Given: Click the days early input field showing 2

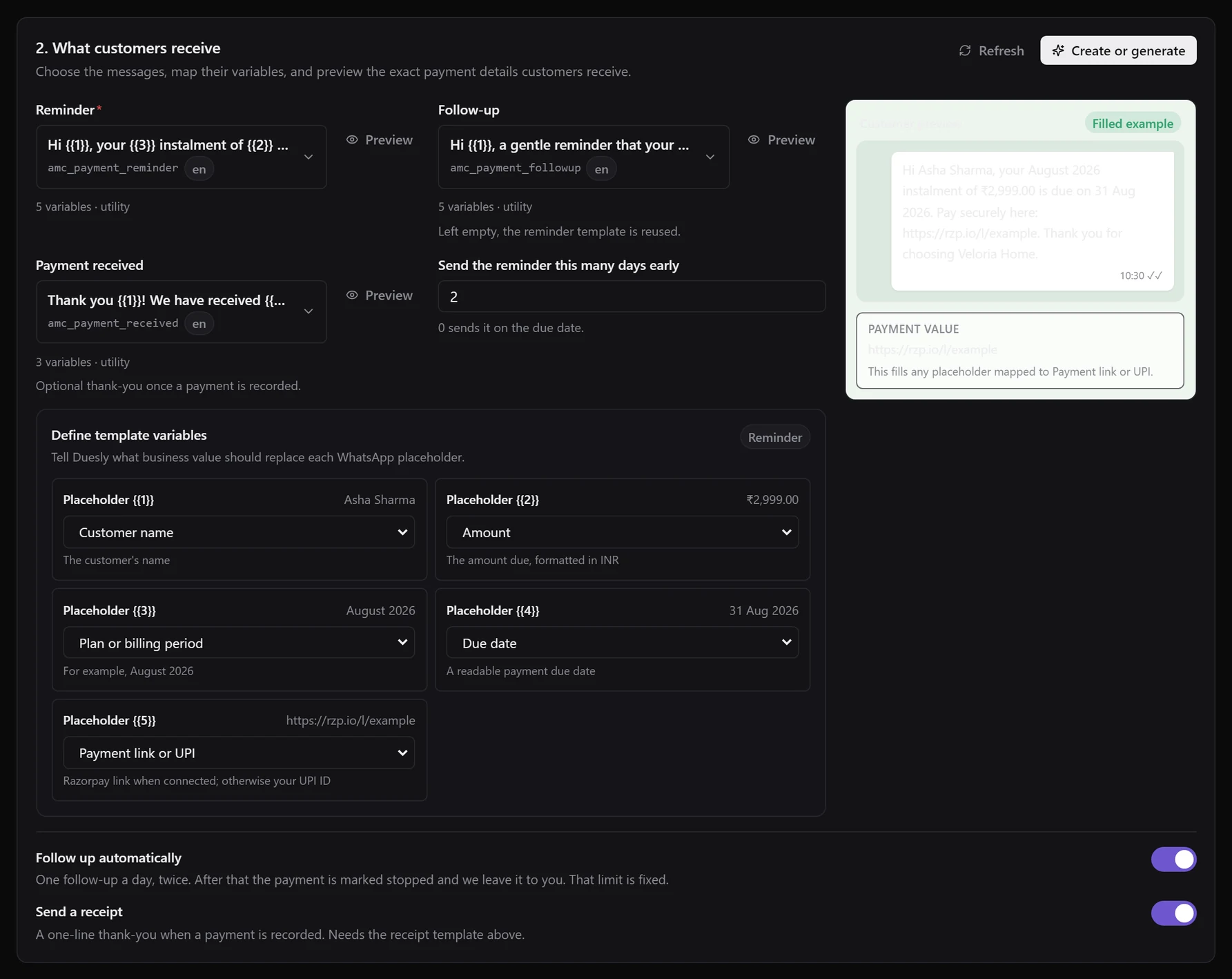Looking at the screenshot, I should pyautogui.click(x=632, y=296).
